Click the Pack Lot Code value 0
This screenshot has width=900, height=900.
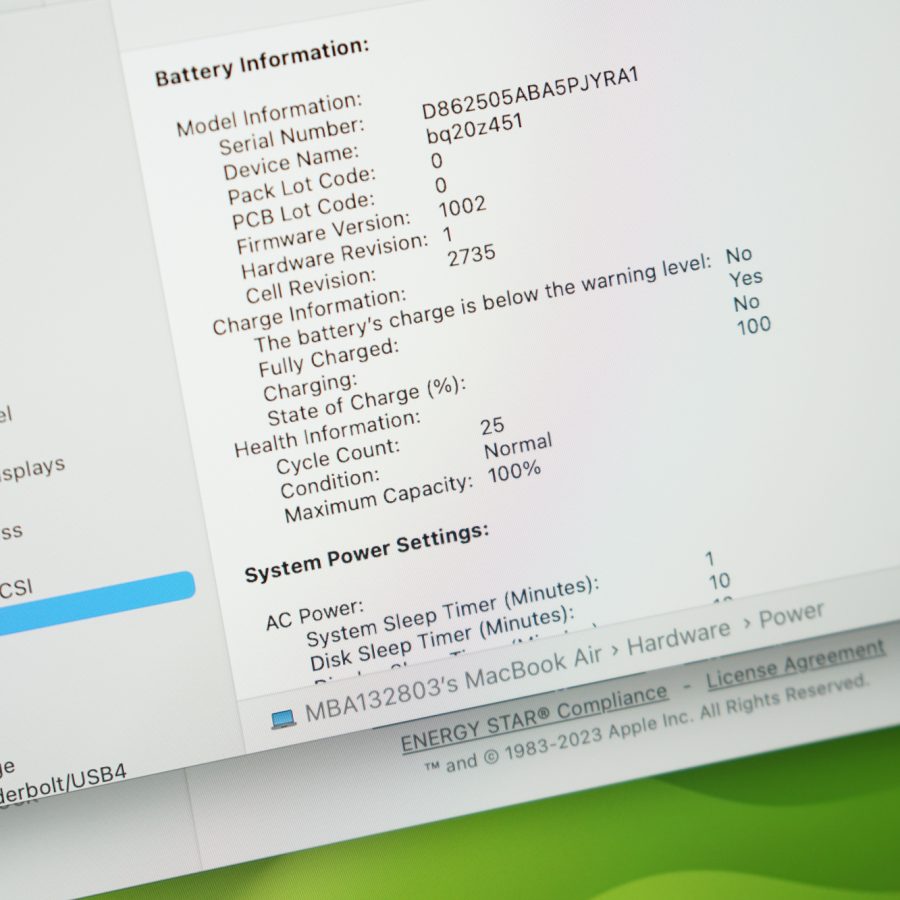click(x=437, y=161)
